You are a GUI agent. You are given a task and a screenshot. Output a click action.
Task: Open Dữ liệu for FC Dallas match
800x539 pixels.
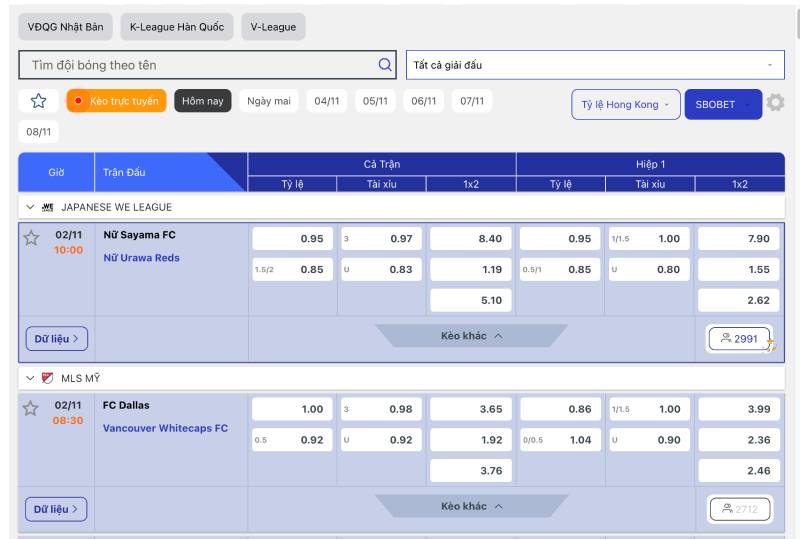(56, 509)
